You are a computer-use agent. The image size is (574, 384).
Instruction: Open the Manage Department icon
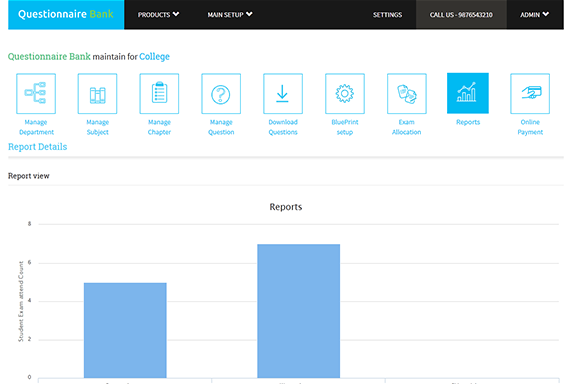tap(36, 94)
